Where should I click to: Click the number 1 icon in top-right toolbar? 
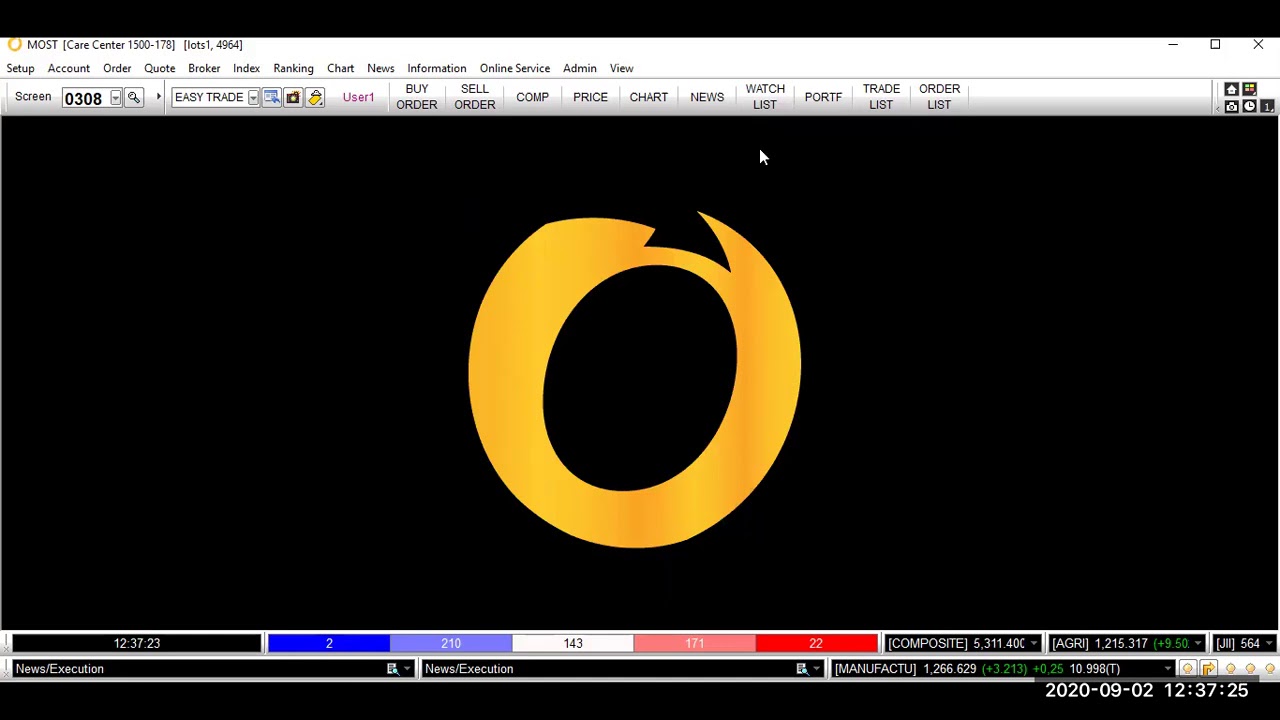click(x=1267, y=107)
